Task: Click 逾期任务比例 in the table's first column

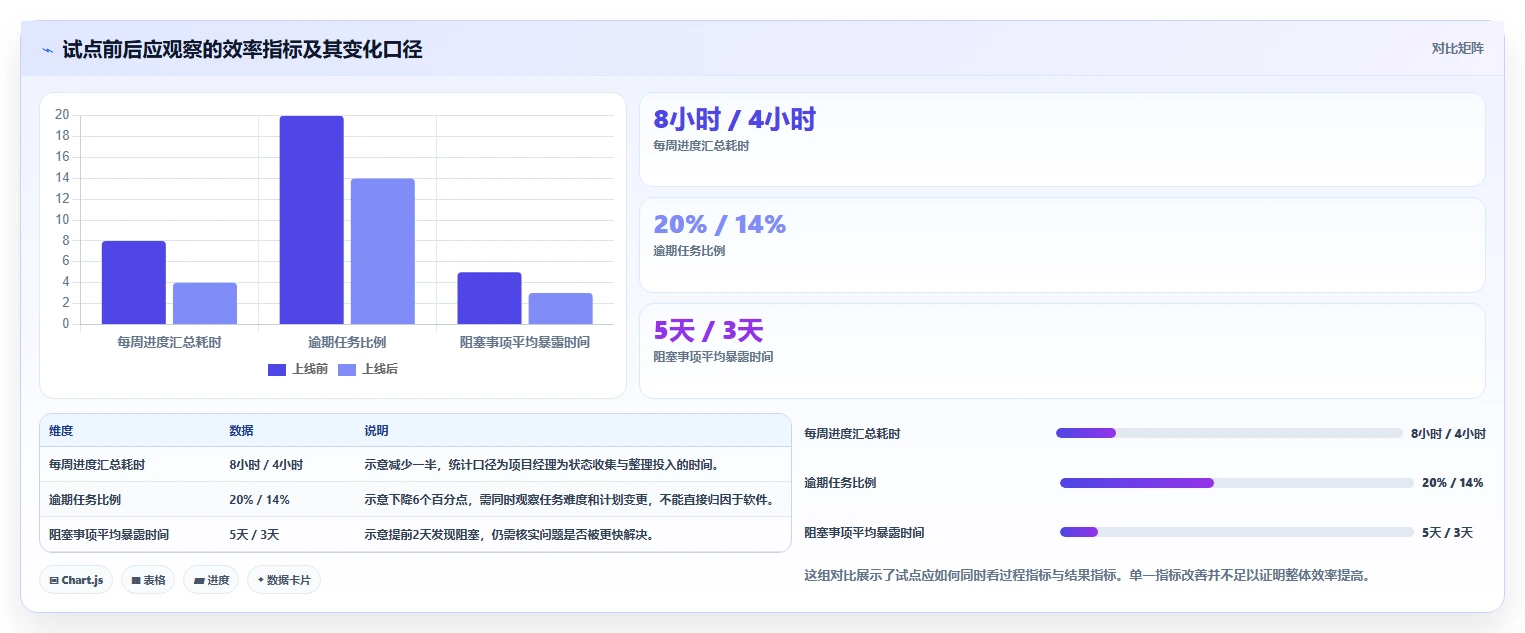Action: click(x=84, y=500)
